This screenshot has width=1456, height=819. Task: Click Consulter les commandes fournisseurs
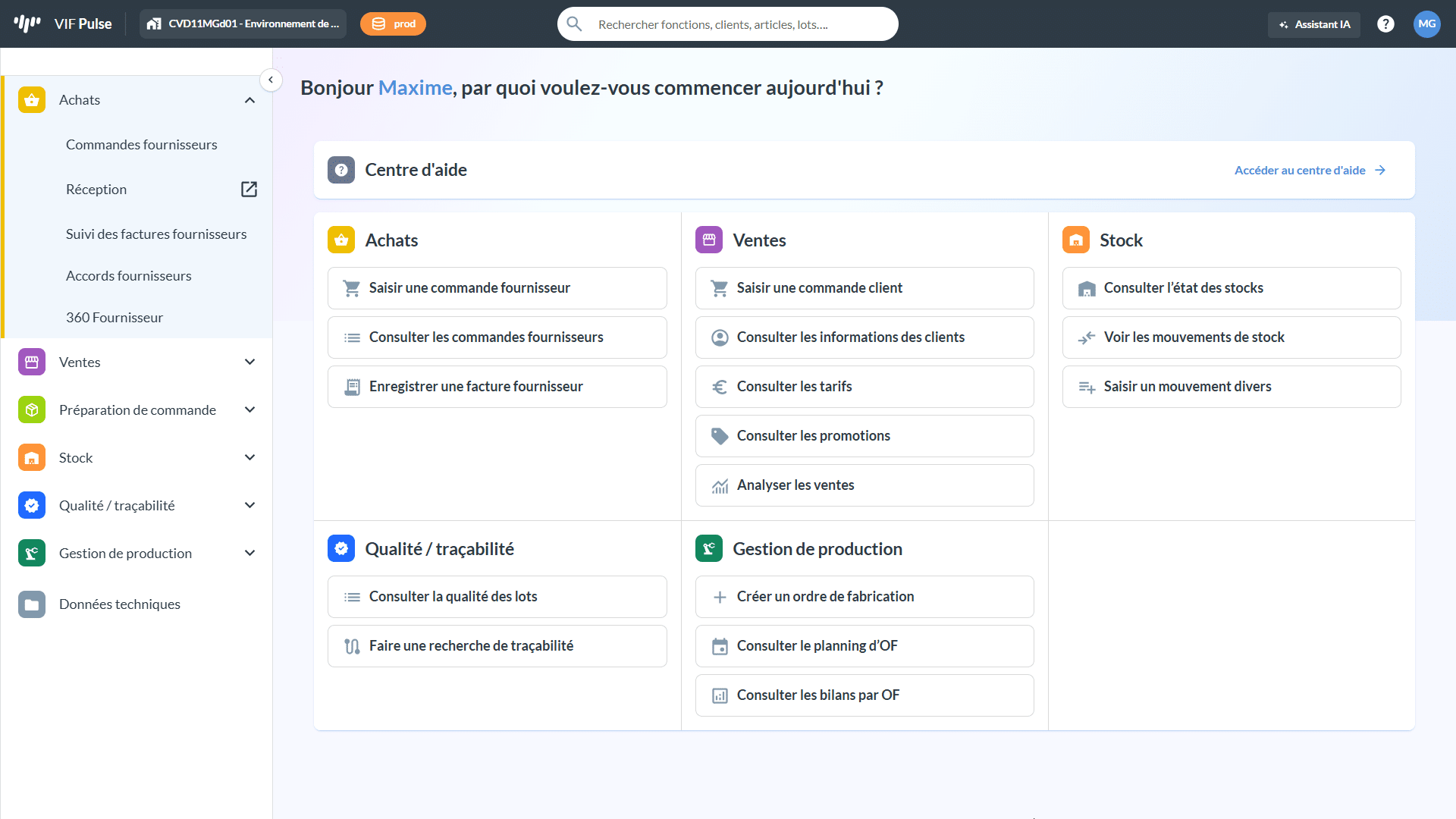(x=497, y=337)
